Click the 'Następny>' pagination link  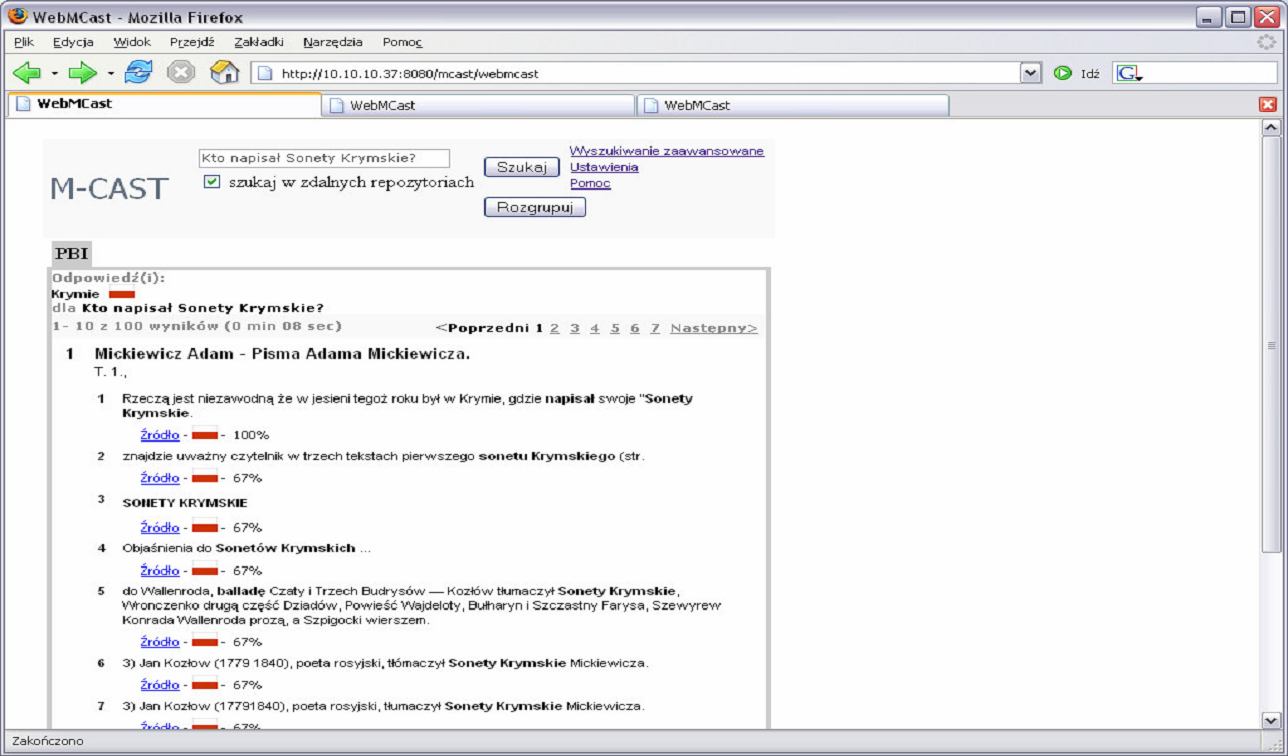714,328
